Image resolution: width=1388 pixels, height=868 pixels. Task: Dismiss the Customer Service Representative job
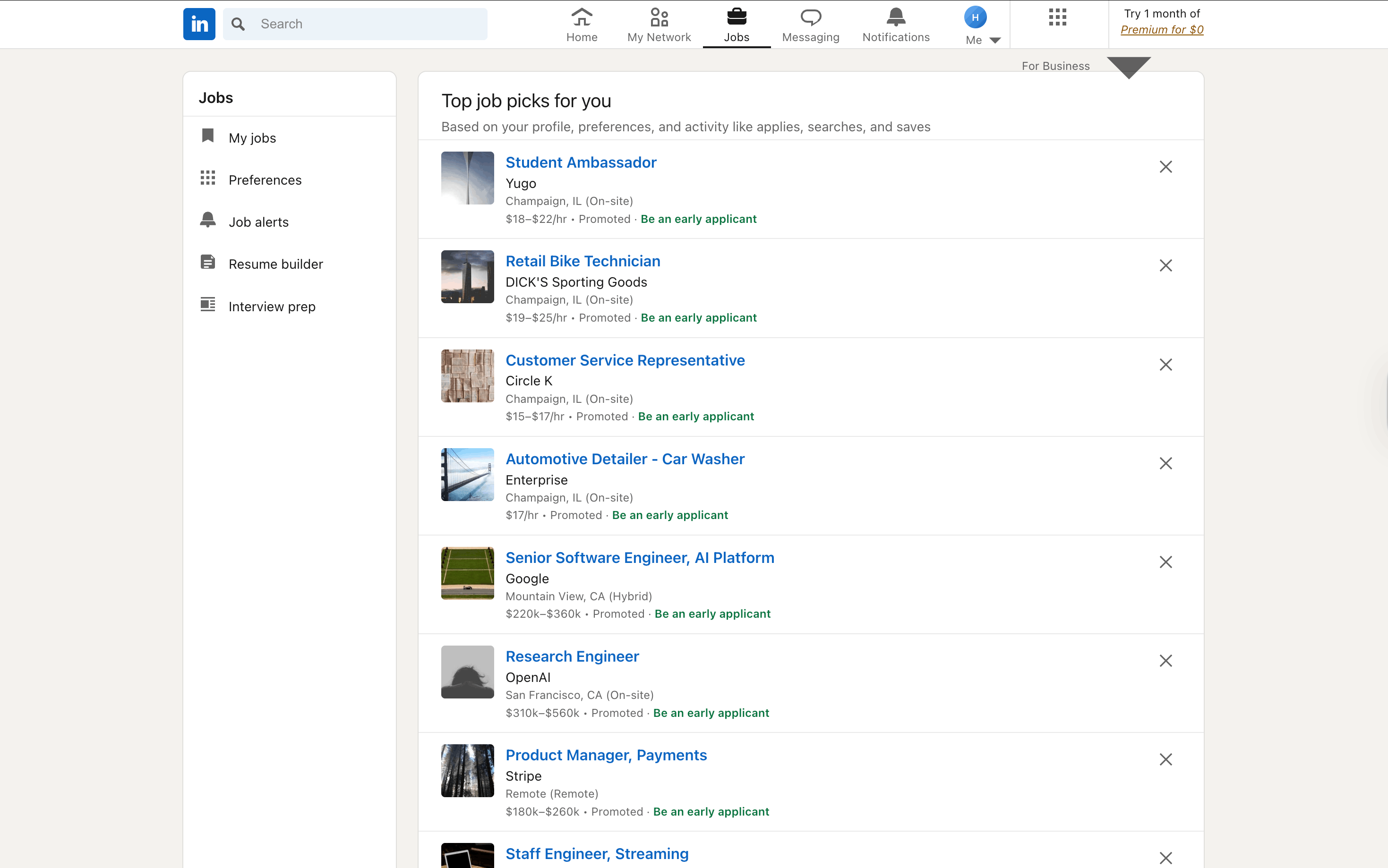point(1165,365)
